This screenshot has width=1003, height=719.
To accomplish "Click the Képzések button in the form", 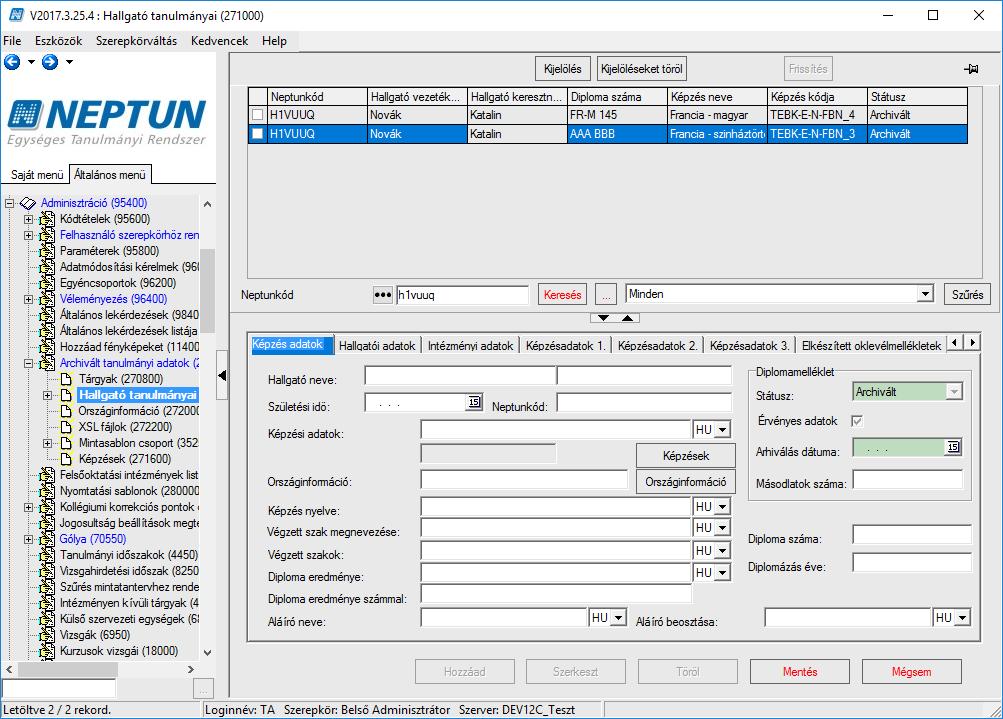I will click(x=686, y=455).
